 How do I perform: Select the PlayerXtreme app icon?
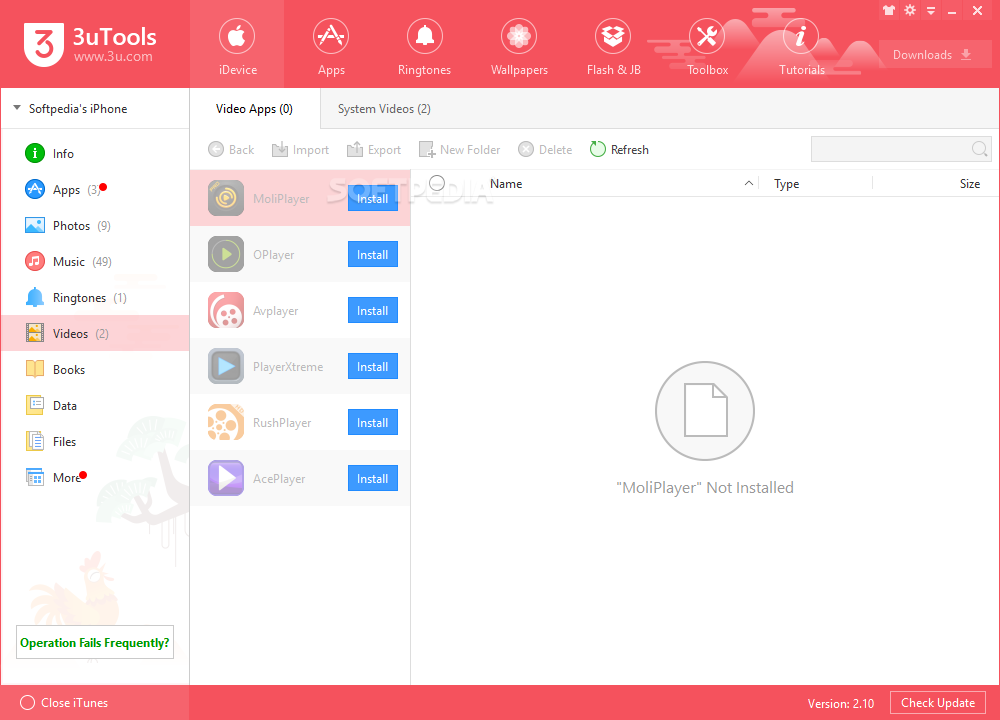click(x=226, y=366)
